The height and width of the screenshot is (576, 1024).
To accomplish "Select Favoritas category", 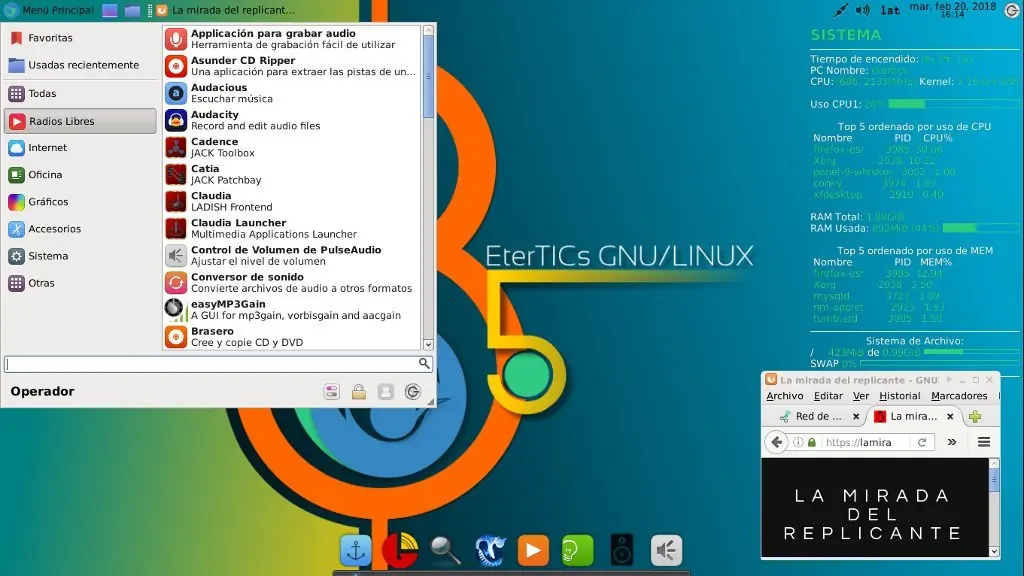I will [81, 38].
